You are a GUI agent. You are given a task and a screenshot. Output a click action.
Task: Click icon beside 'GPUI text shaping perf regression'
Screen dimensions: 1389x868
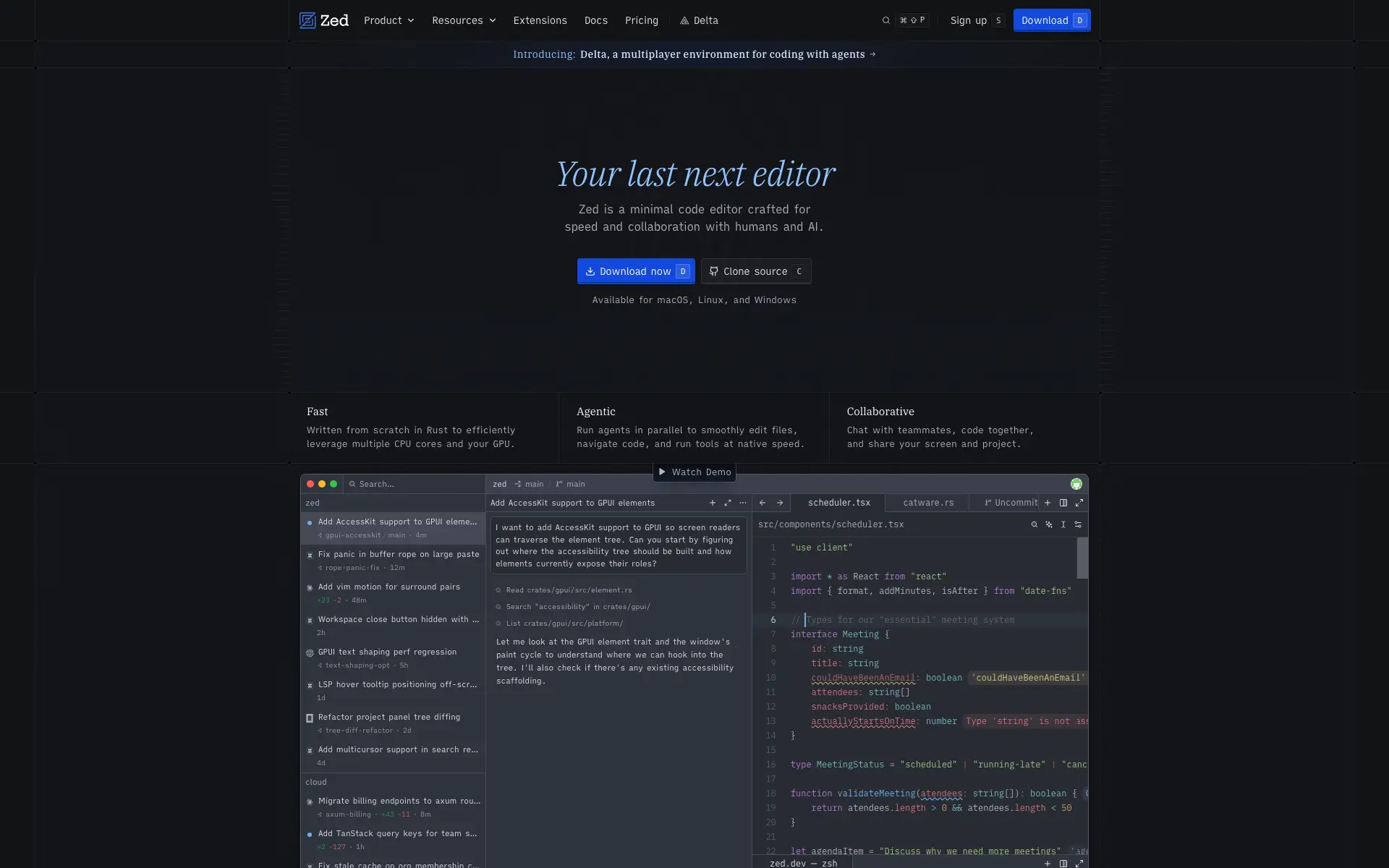point(310,652)
